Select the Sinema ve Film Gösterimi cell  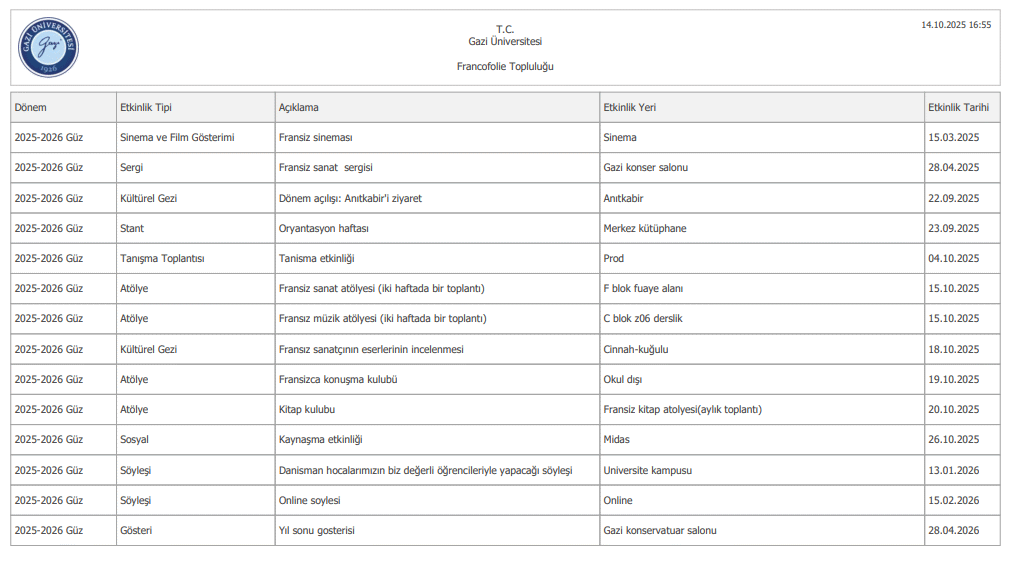176,137
